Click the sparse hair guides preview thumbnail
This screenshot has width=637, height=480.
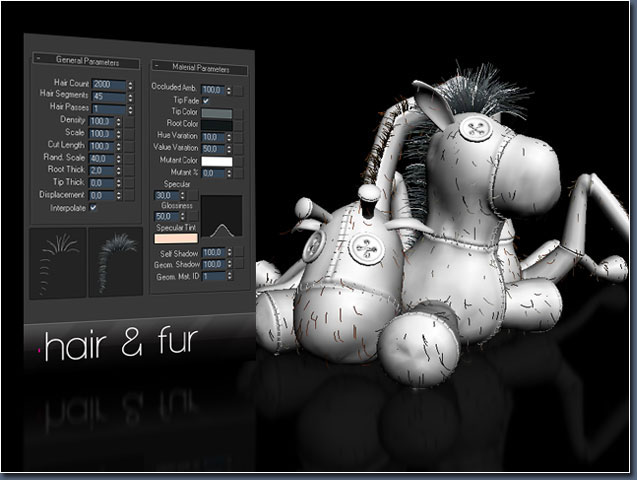[58, 263]
